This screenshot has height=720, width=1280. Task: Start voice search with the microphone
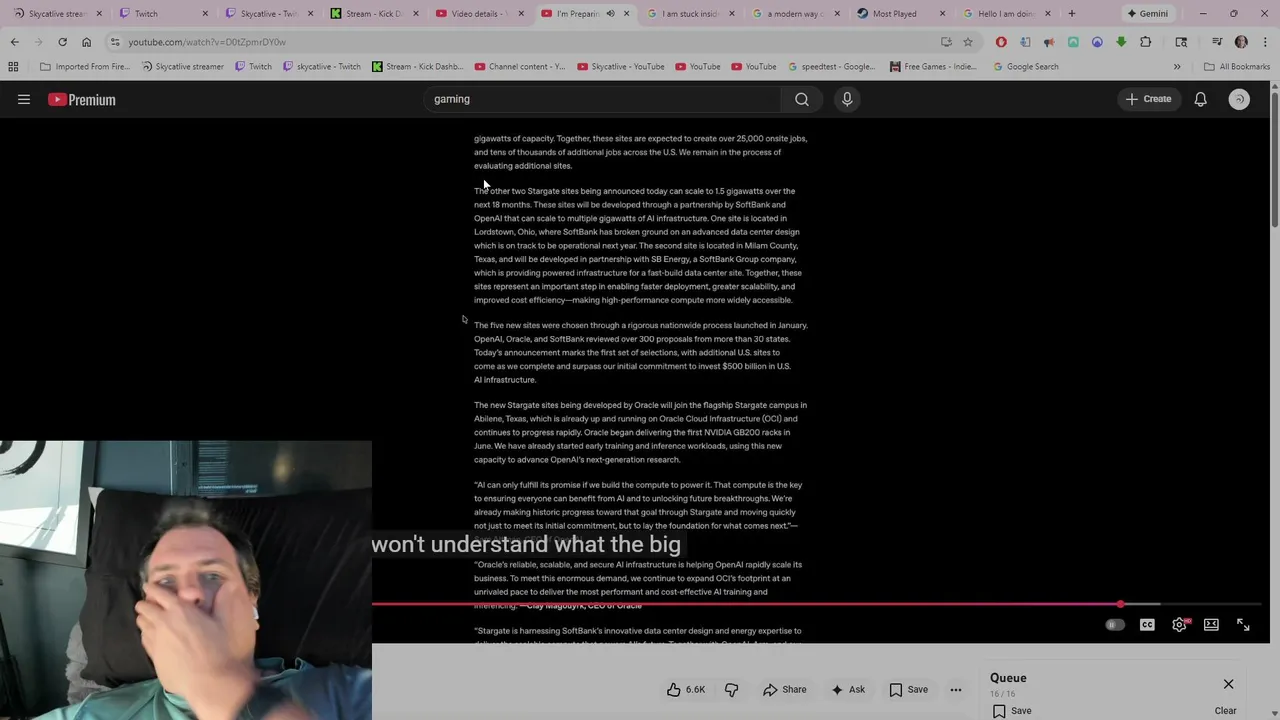[847, 99]
